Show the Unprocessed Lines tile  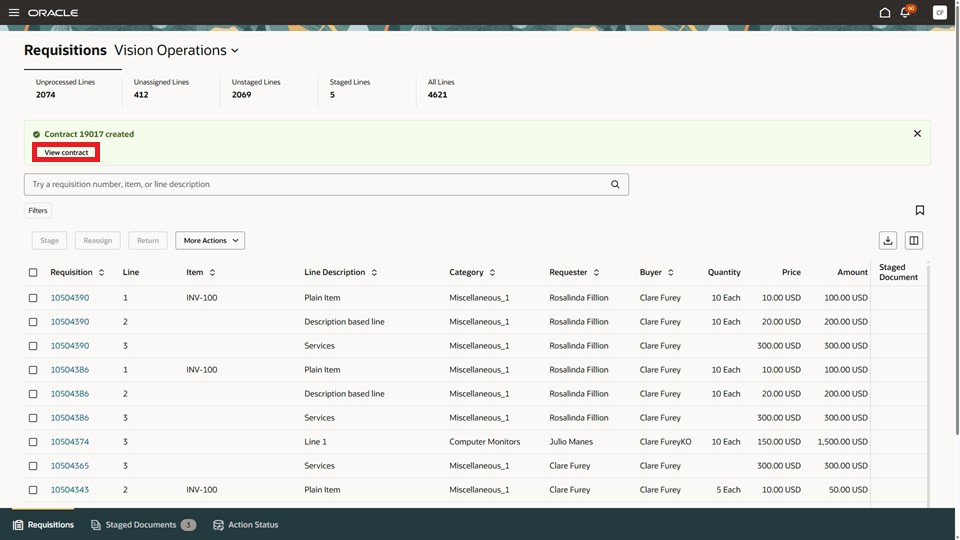pyautogui.click(x=73, y=89)
